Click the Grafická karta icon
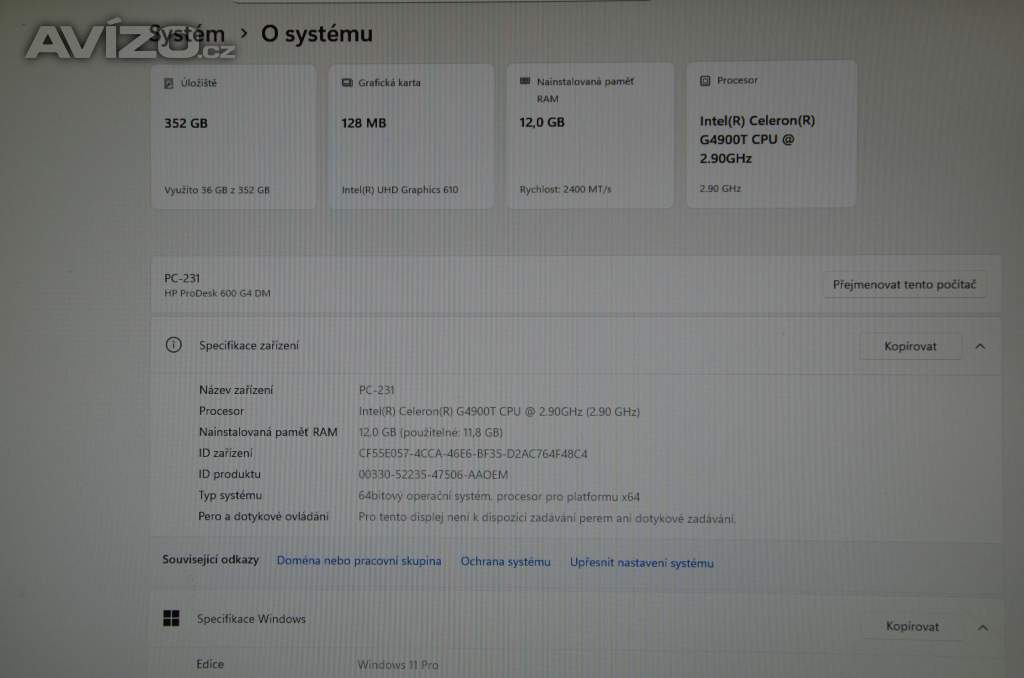 click(347, 83)
